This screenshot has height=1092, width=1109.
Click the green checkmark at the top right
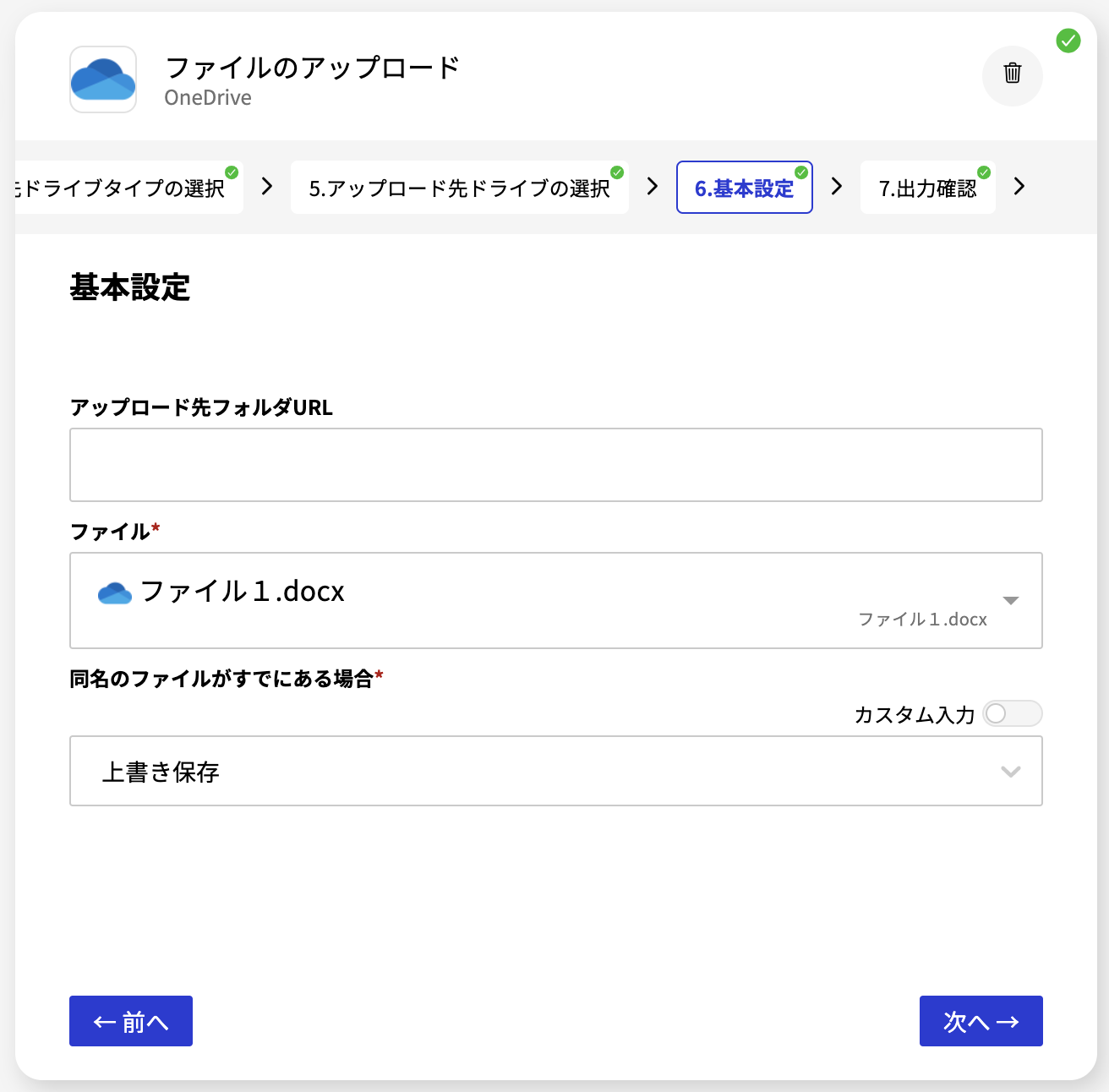point(1068,40)
